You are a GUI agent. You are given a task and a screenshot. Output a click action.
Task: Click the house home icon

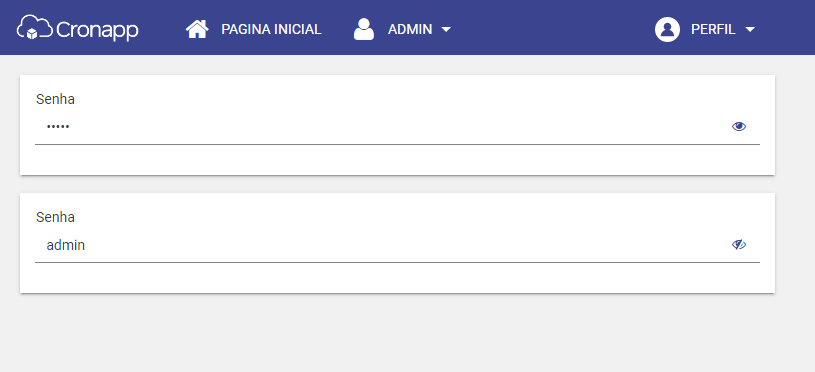click(197, 29)
